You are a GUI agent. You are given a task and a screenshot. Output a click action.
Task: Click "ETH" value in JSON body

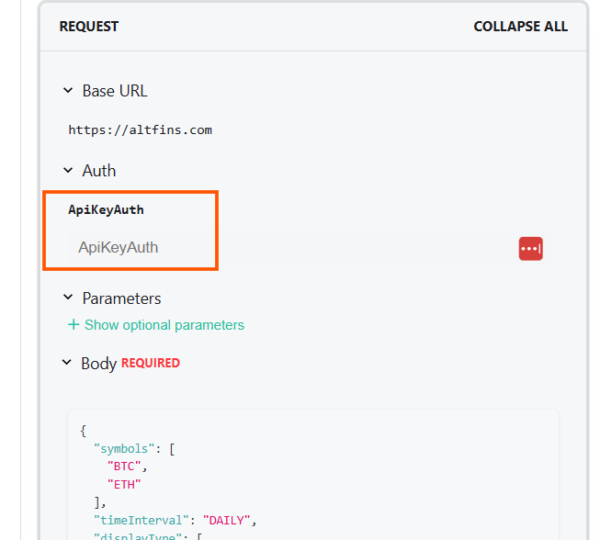coord(124,485)
